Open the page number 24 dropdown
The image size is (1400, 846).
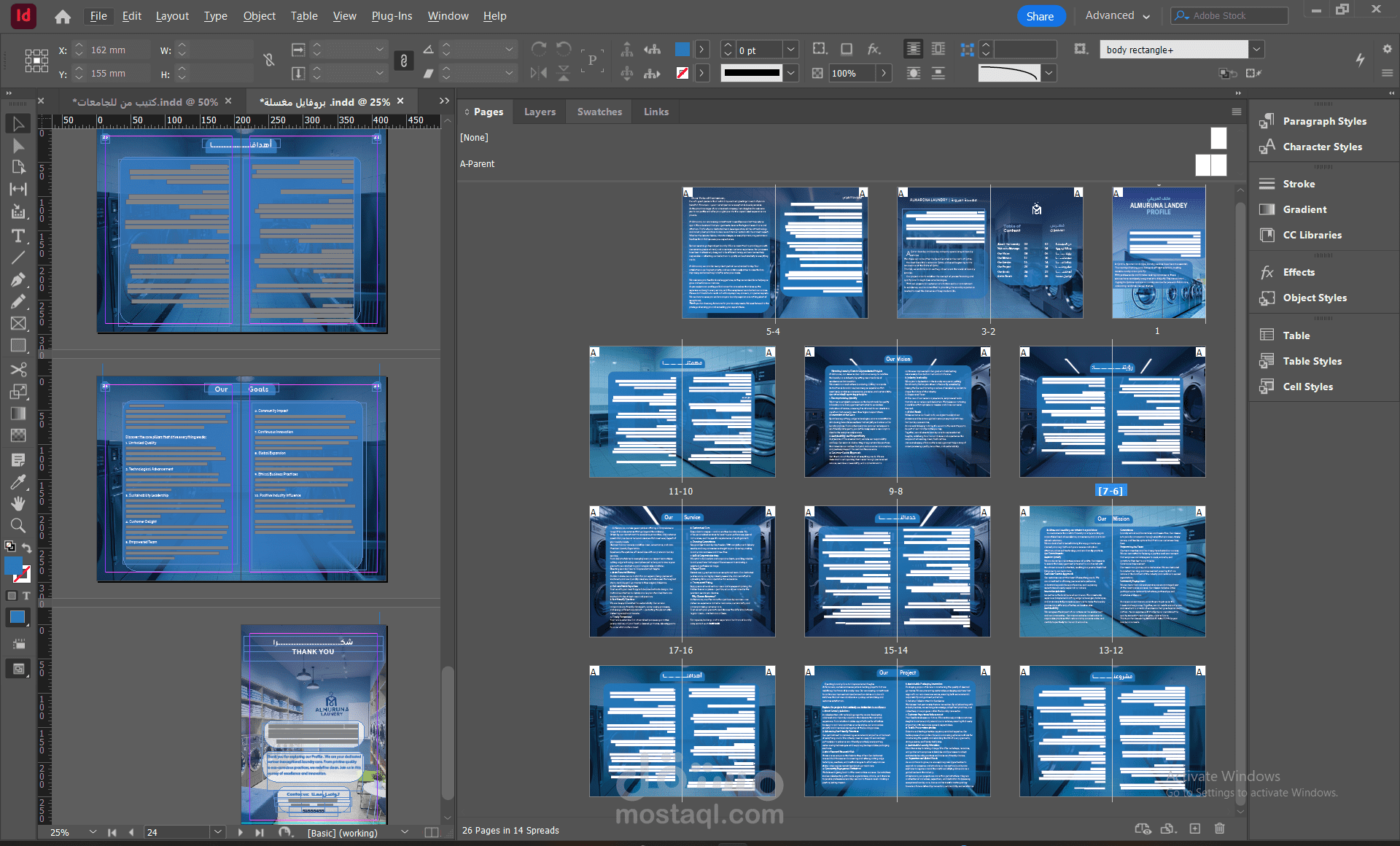click(x=217, y=832)
